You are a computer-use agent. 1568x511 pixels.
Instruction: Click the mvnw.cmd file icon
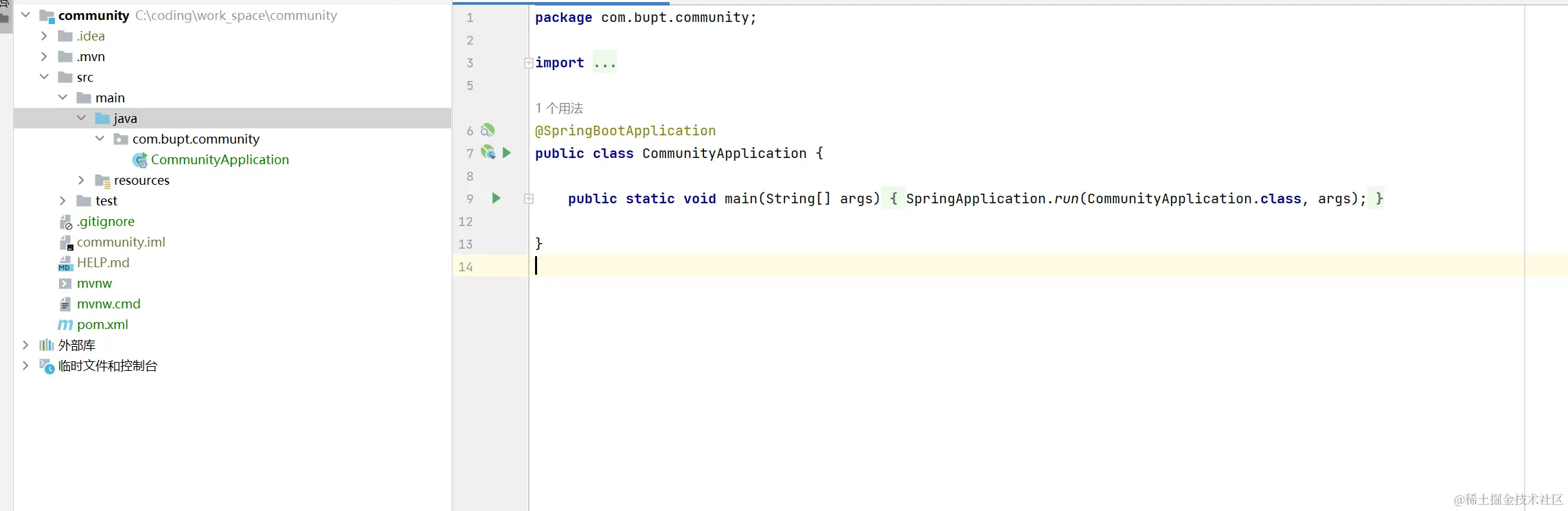click(x=65, y=304)
